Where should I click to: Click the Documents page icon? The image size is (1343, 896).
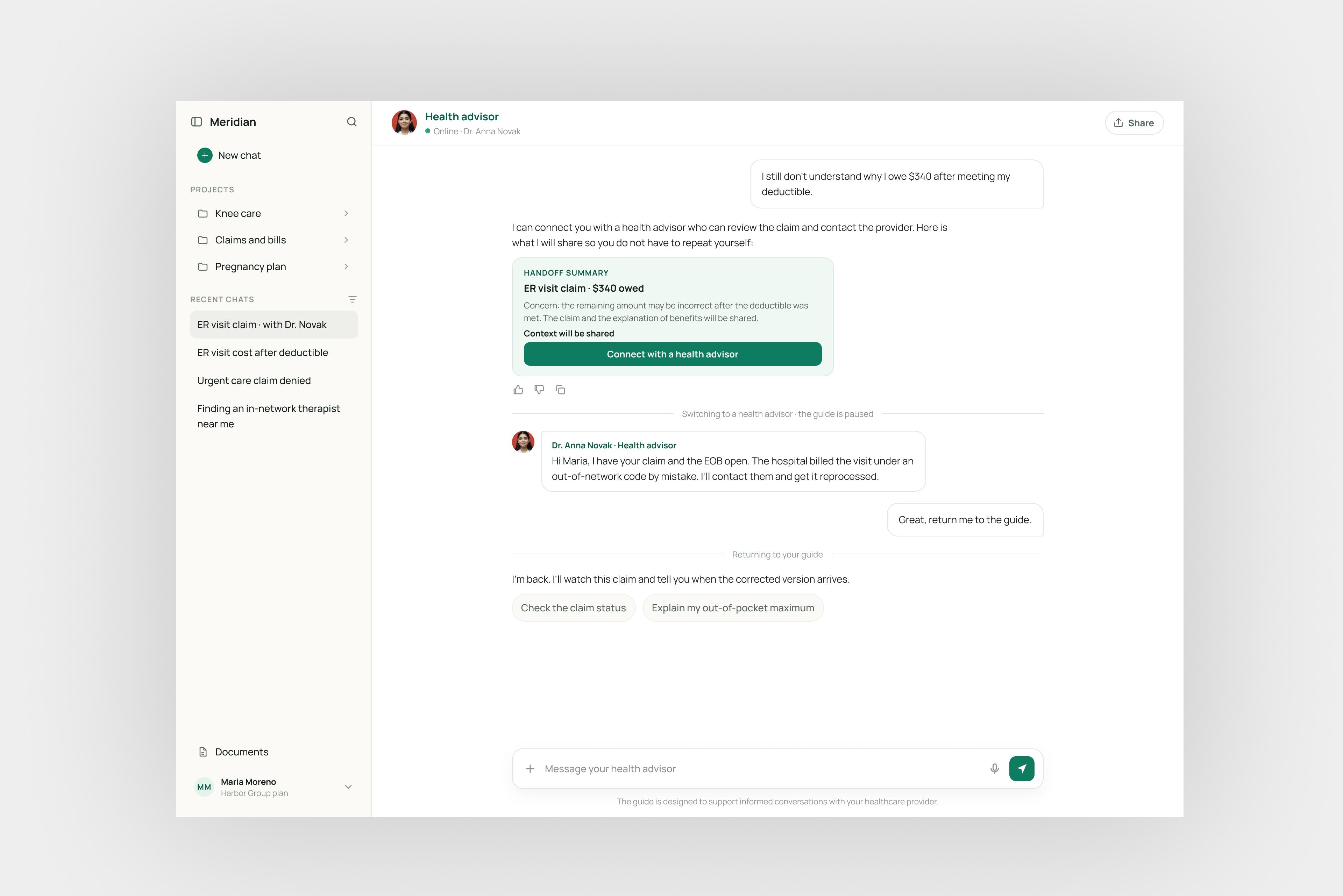click(x=203, y=752)
